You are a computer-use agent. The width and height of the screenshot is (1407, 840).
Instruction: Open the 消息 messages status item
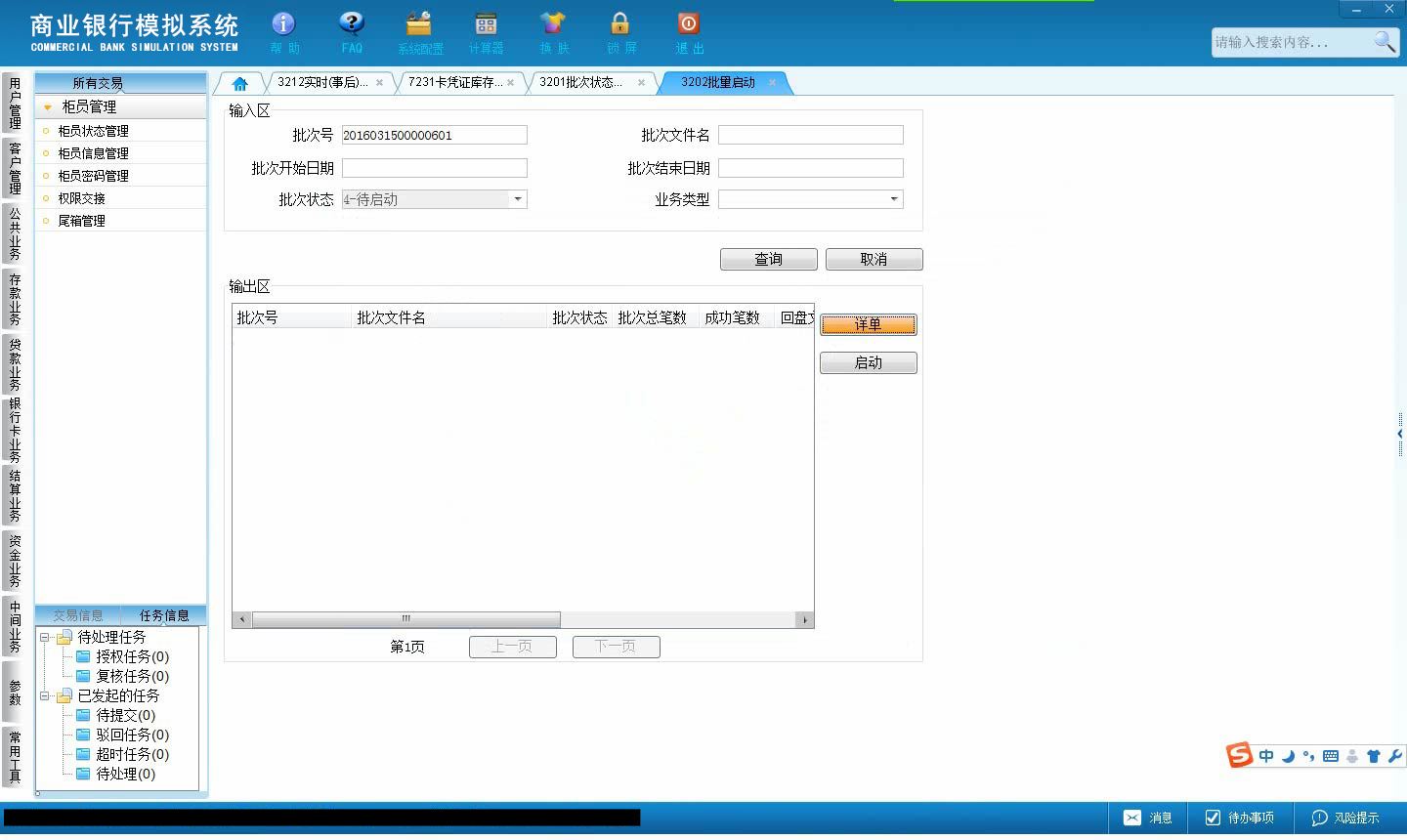pyautogui.click(x=1148, y=818)
